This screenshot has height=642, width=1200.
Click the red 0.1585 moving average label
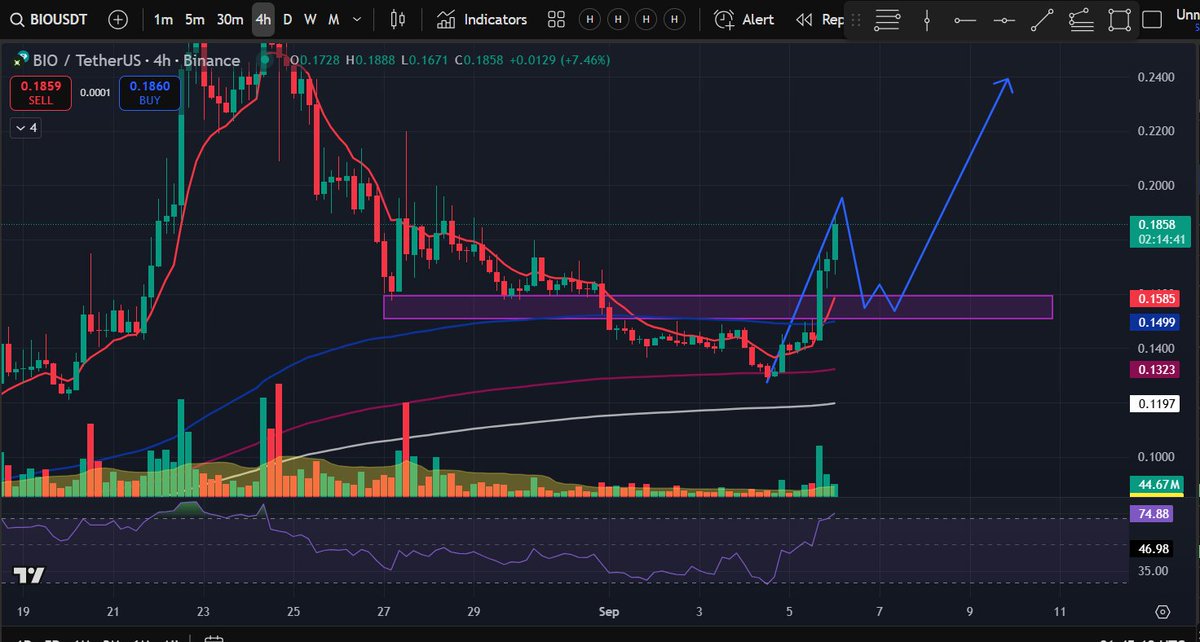coord(1155,298)
